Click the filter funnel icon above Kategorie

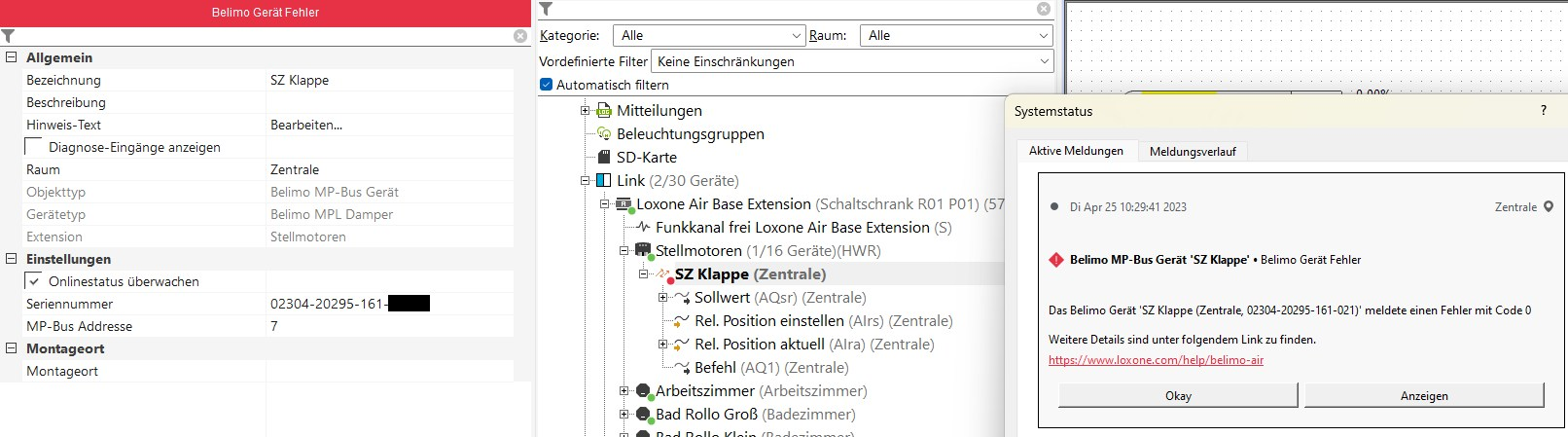546,9
